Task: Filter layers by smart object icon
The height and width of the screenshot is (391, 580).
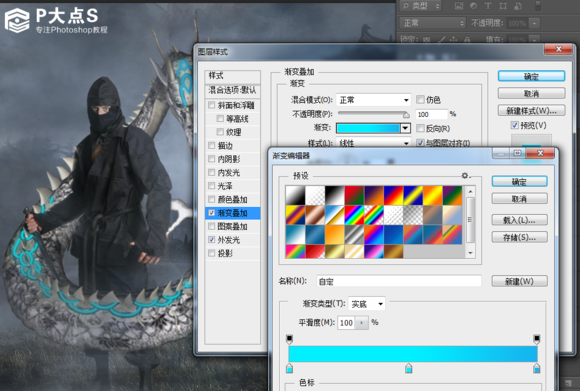Action: click(x=517, y=6)
